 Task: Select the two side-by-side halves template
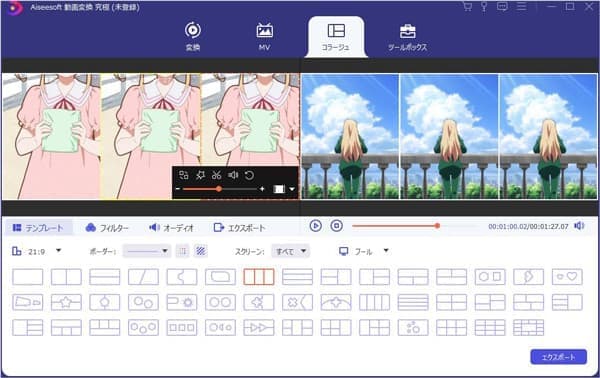[x=66, y=277]
